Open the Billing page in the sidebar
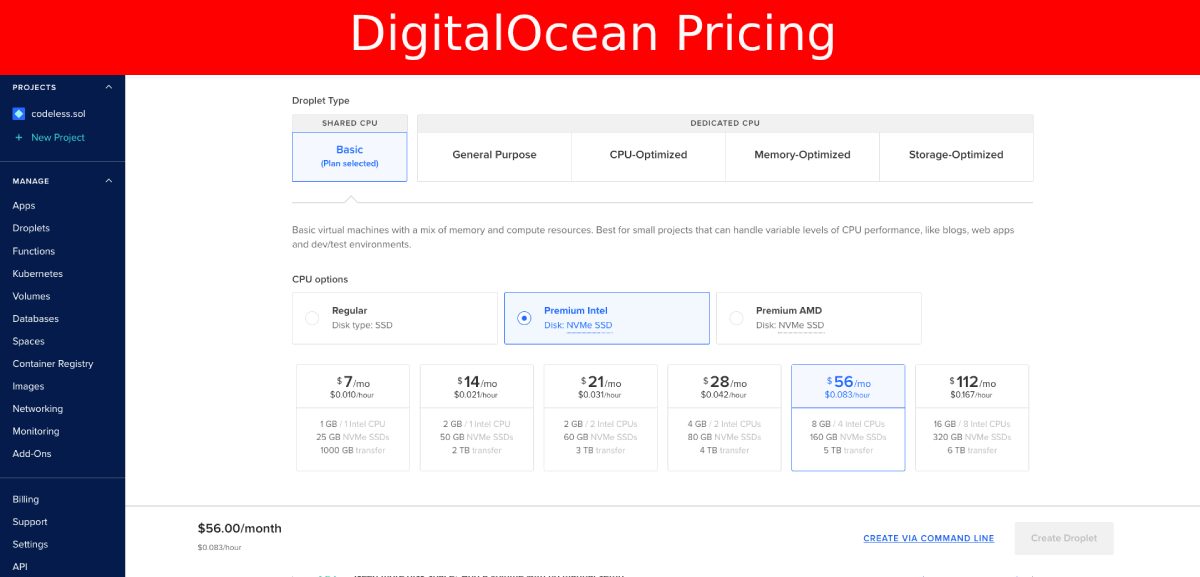 26,499
